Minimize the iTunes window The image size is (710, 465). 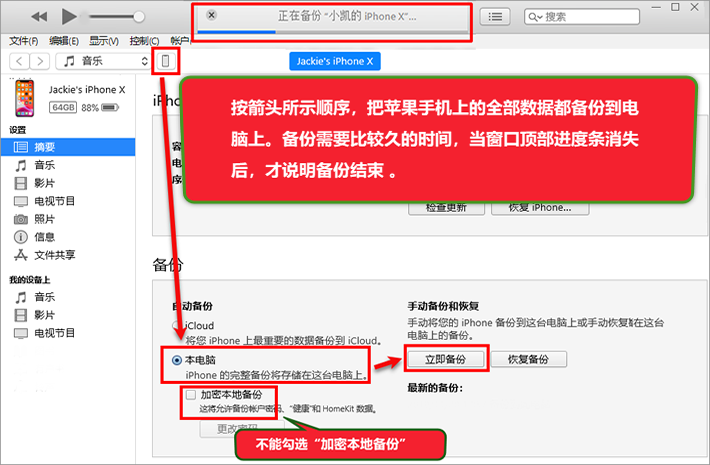[x=656, y=7]
